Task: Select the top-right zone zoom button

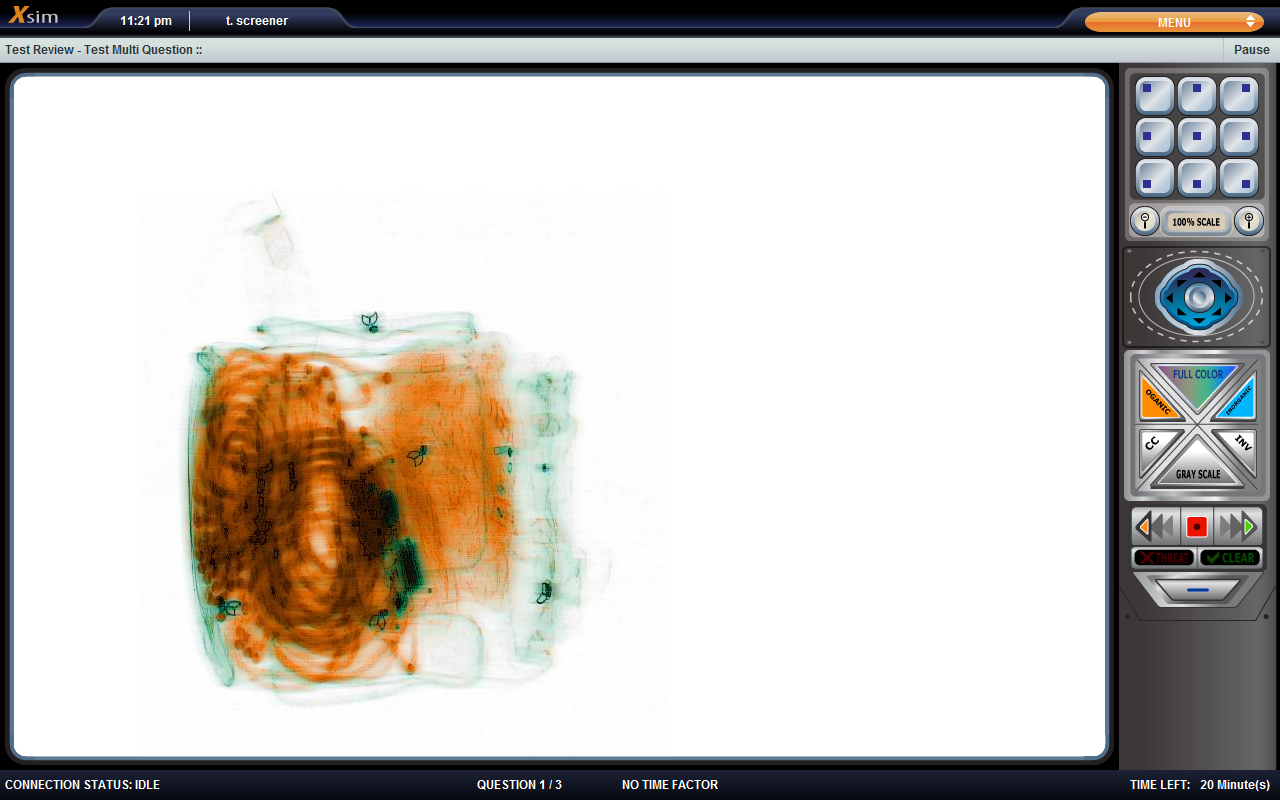Action: click(x=1238, y=96)
